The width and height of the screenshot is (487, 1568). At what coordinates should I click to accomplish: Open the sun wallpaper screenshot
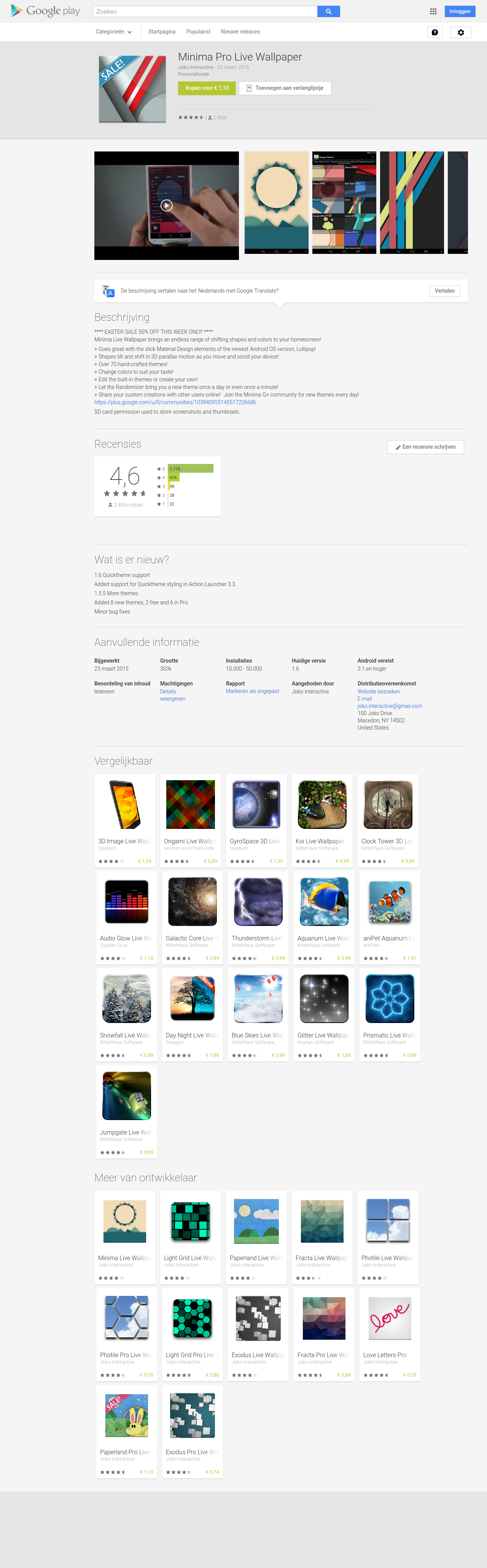[276, 203]
